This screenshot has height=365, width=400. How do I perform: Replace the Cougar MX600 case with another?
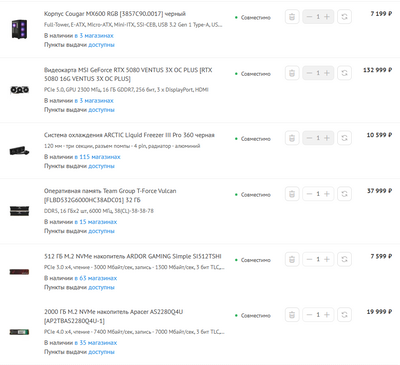point(344,17)
